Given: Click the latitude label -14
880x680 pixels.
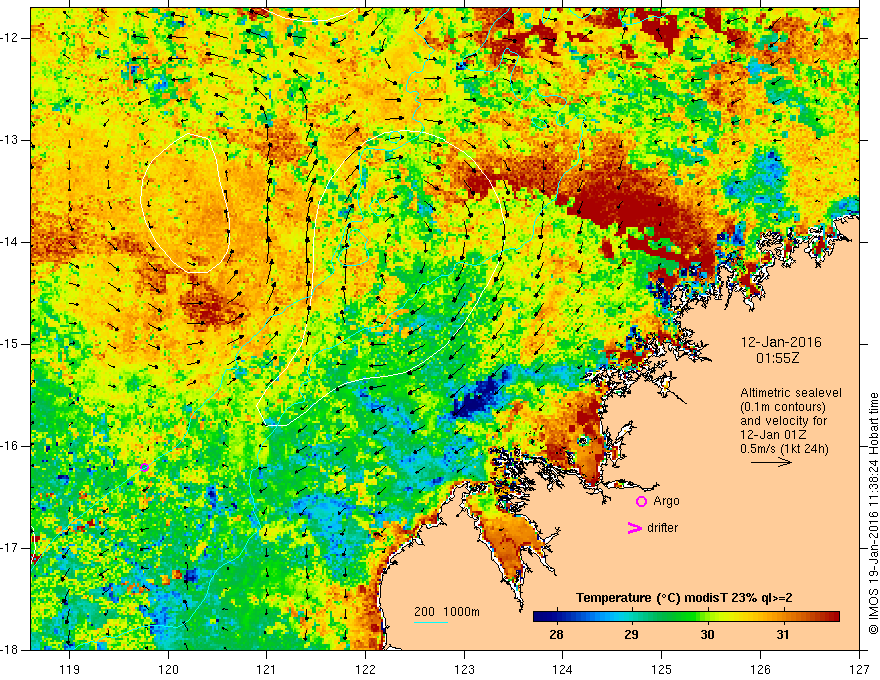Looking at the screenshot, I should 11,242.
